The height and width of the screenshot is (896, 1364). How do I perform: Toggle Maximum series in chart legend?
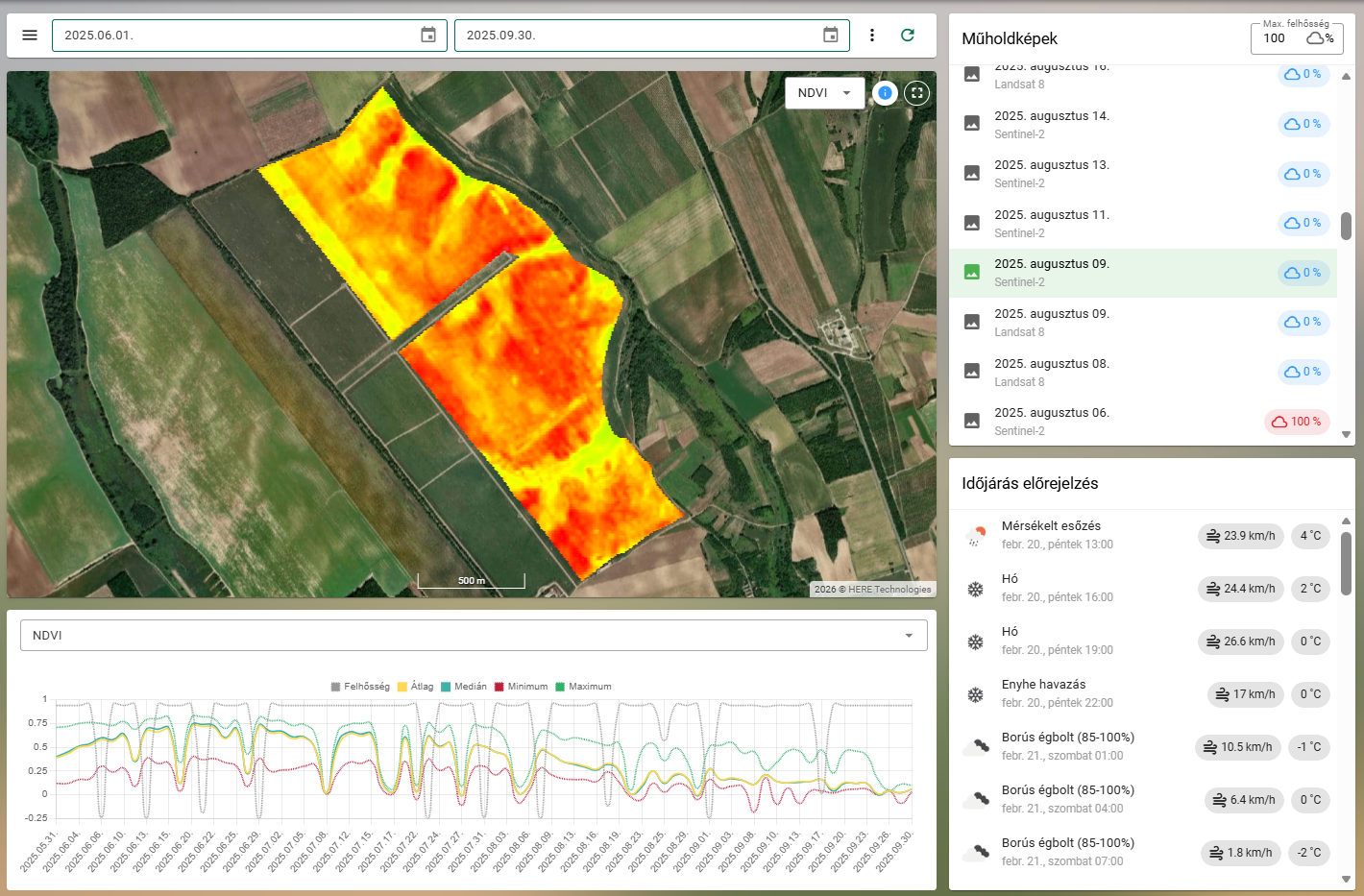point(583,687)
